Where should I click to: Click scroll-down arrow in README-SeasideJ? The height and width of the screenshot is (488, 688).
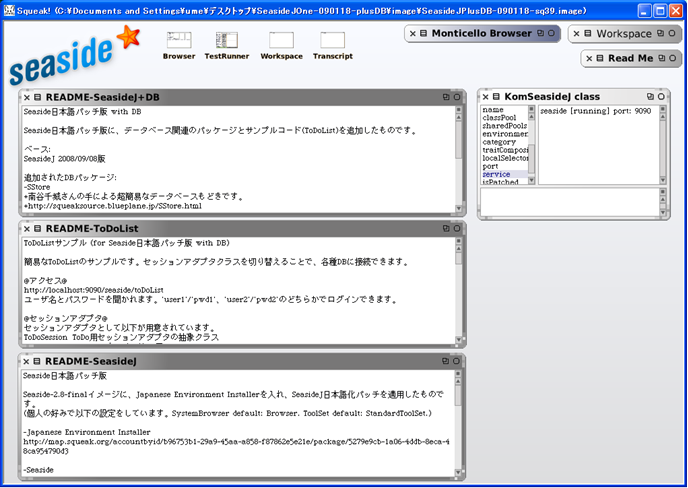[459, 473]
